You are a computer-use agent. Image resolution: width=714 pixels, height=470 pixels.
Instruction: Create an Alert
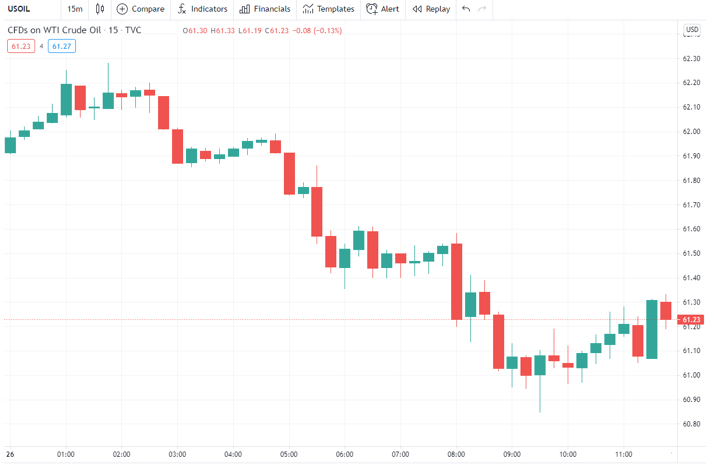383,9
